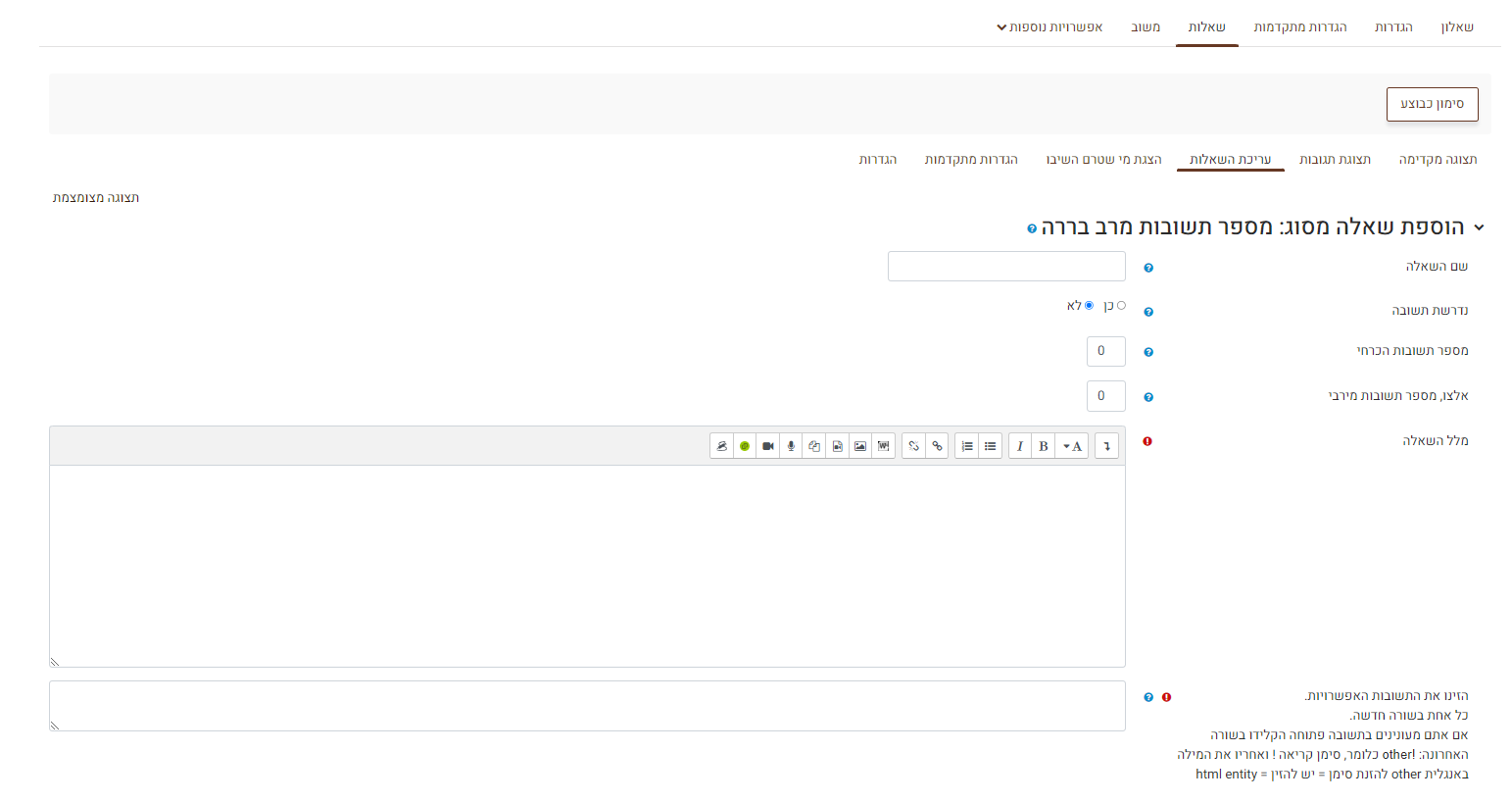This screenshot has width=1512, height=802.
Task: Open top הגדרות מתקדמות tab
Action: 1300,27
